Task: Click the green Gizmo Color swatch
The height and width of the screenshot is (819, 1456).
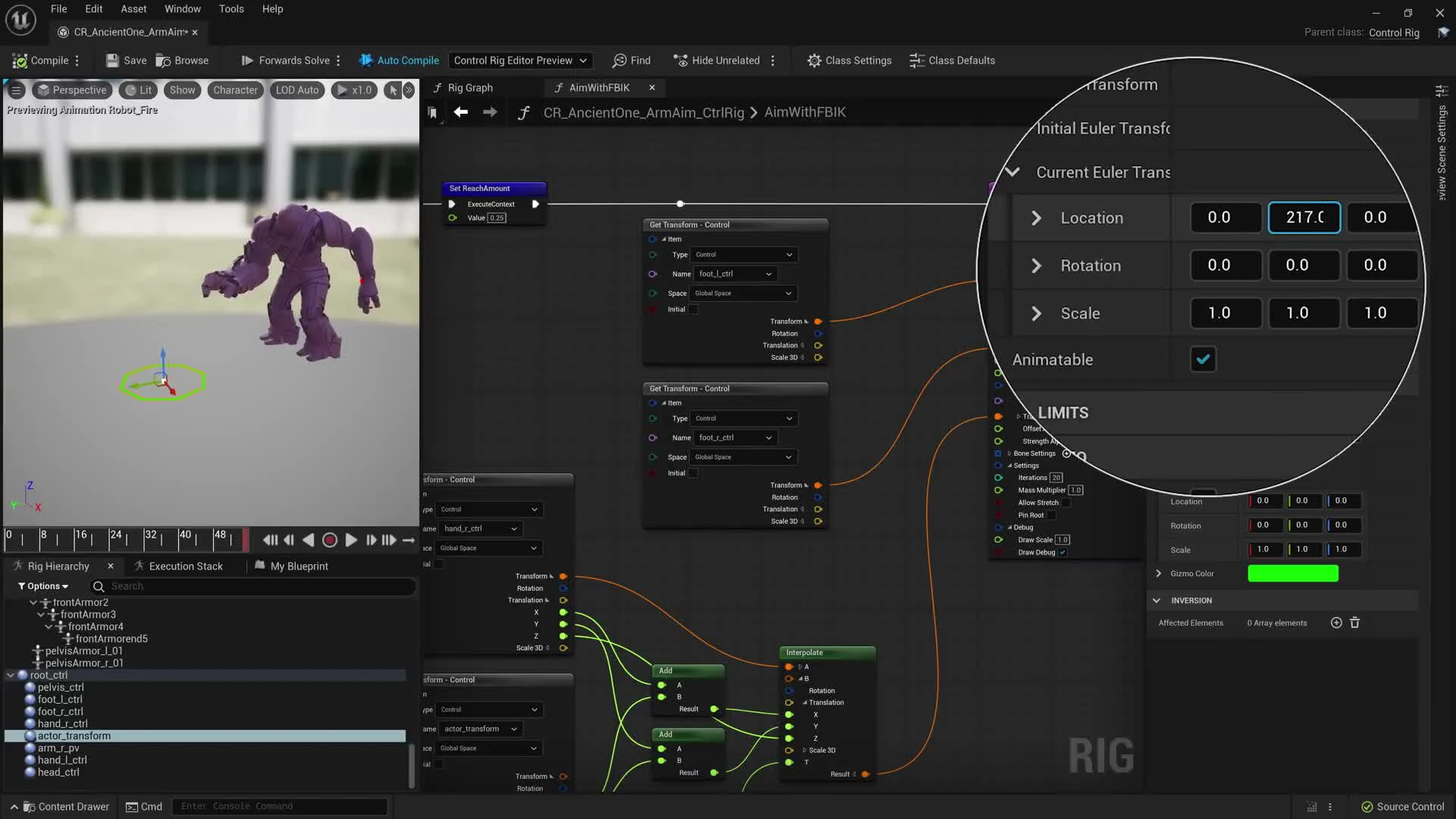Action: click(x=1292, y=573)
